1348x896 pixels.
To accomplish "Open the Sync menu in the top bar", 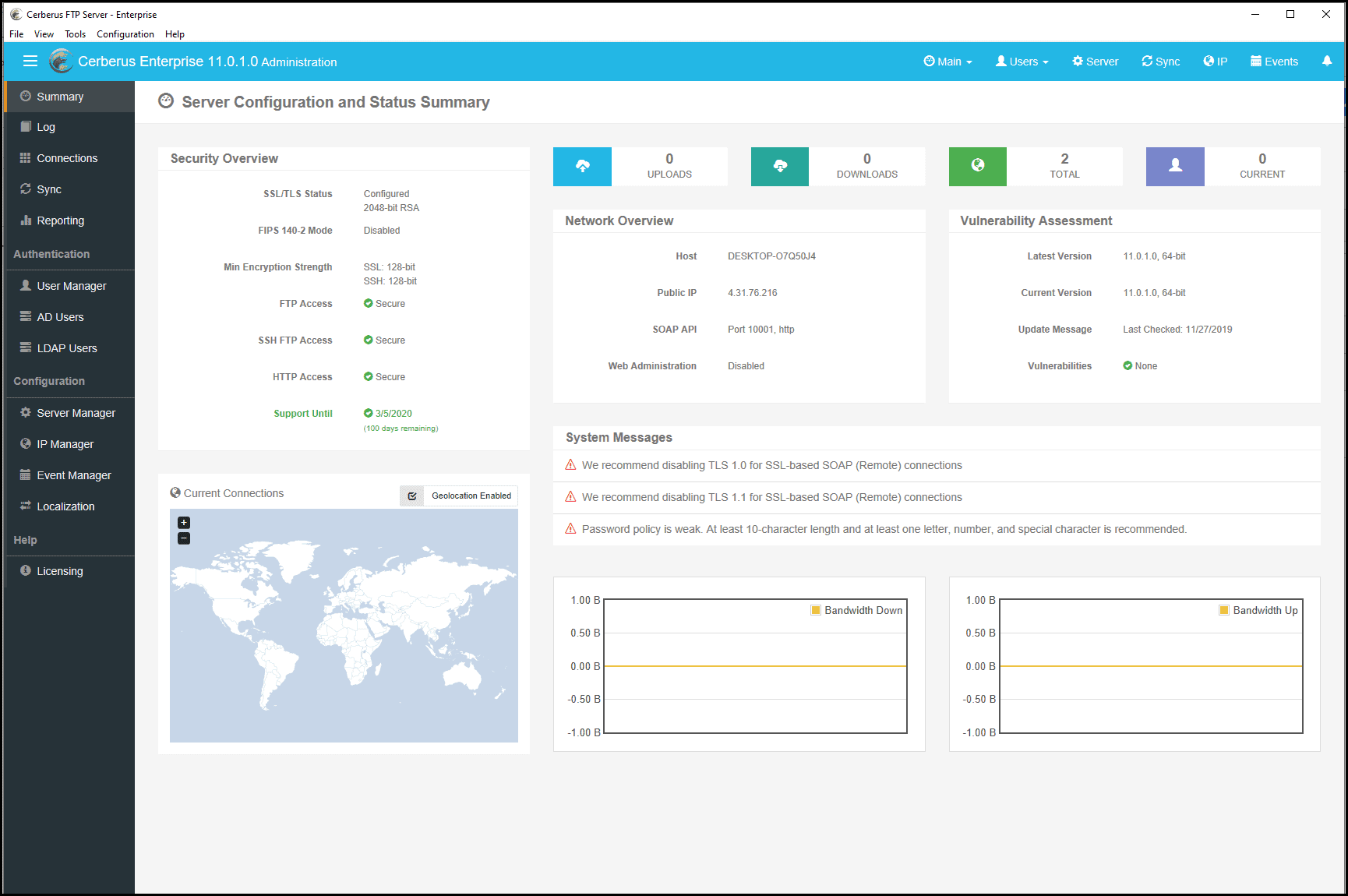I will 1160,61.
